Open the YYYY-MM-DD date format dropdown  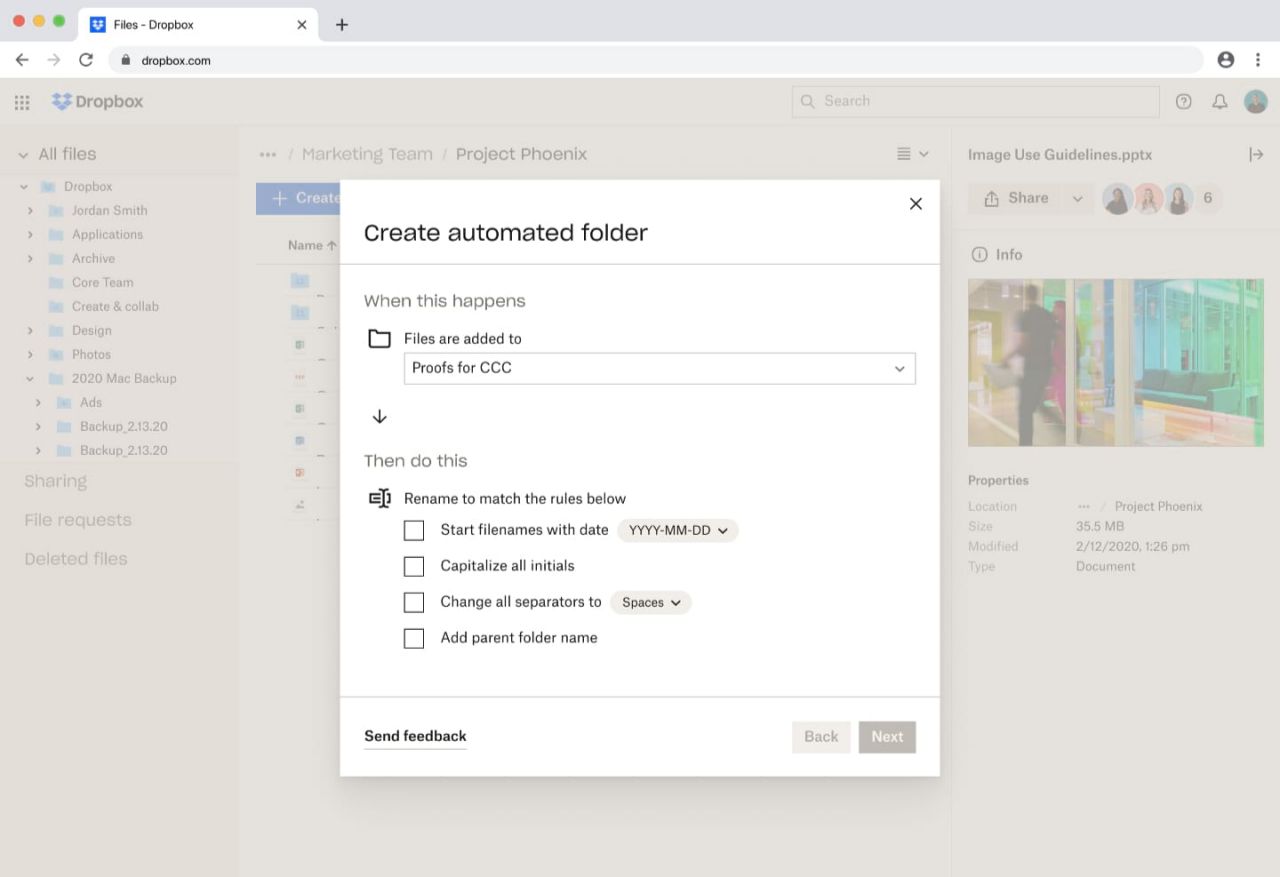click(x=677, y=531)
